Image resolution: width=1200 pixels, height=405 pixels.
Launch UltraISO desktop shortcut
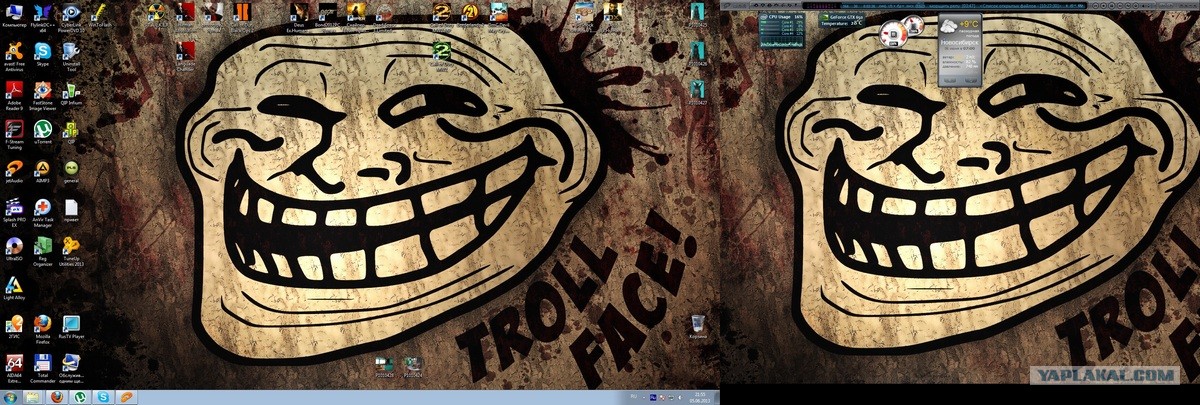(14, 249)
